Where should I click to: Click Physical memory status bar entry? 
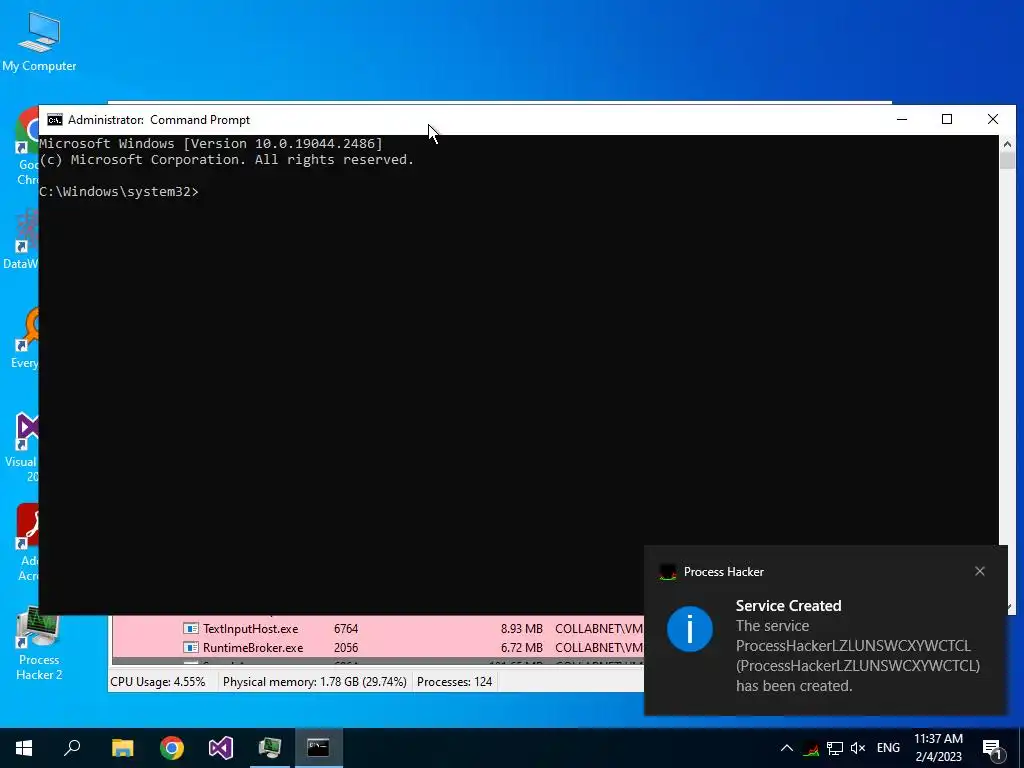tap(314, 682)
